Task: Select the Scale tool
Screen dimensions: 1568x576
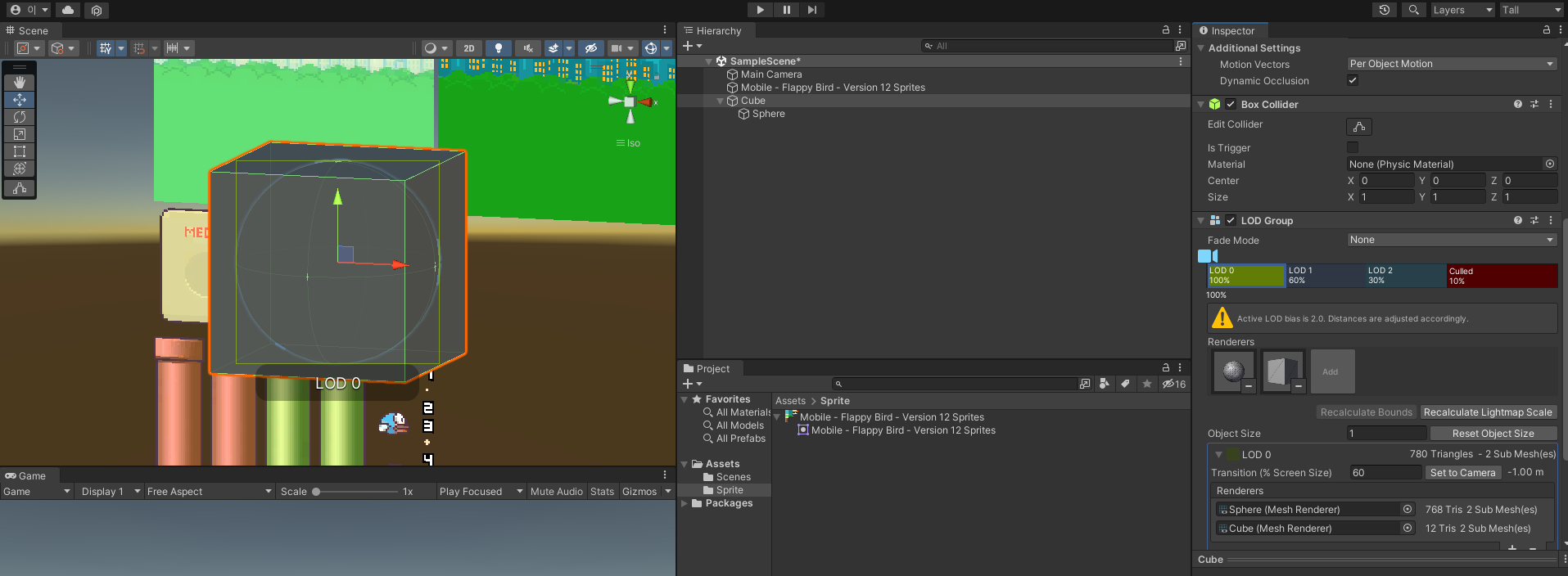Action: click(x=20, y=134)
